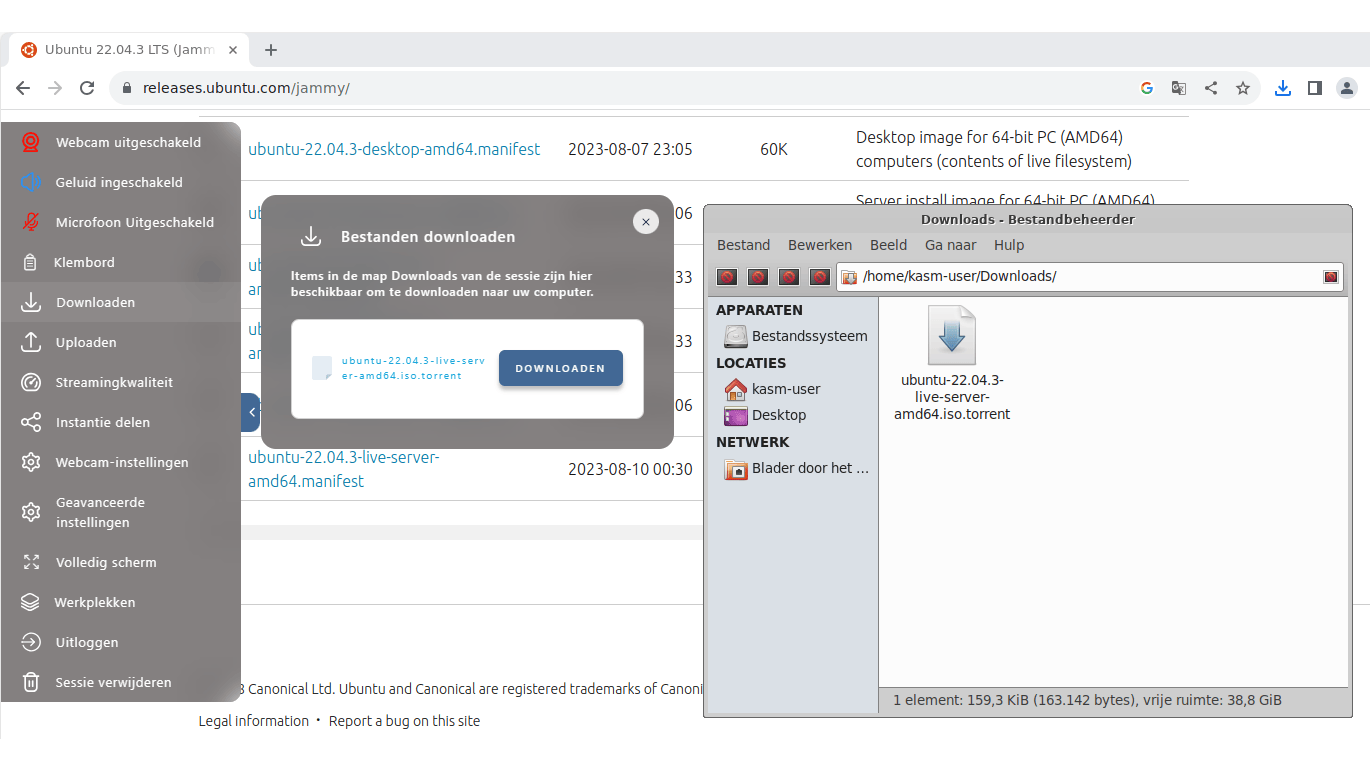Image resolution: width=1370 pixels, height=771 pixels.
Task: Open ubuntu-22.04.3-live-server-amd64.manifest link
Action: (x=344, y=469)
